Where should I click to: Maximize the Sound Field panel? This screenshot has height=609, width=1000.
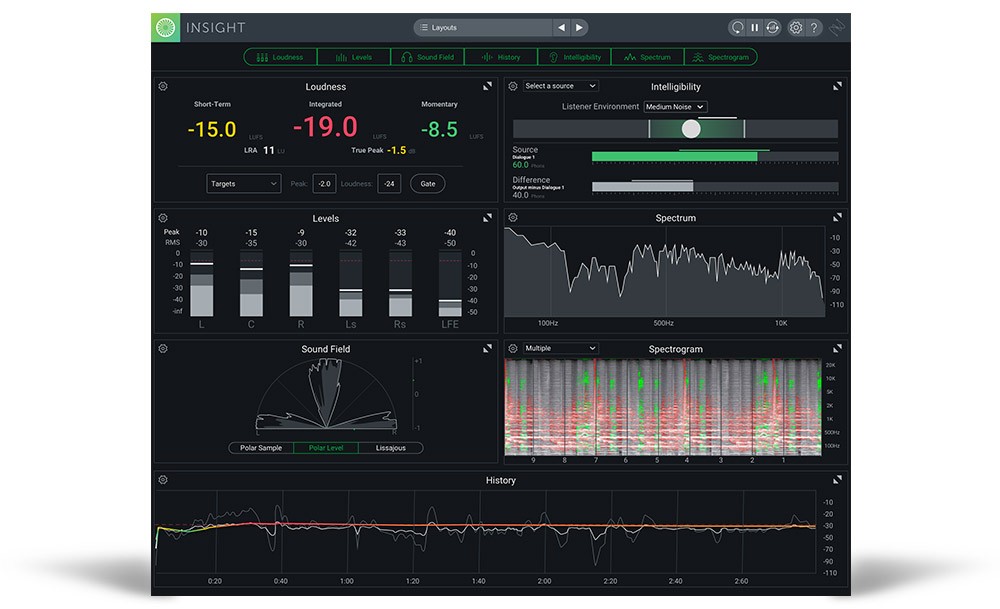tap(487, 349)
